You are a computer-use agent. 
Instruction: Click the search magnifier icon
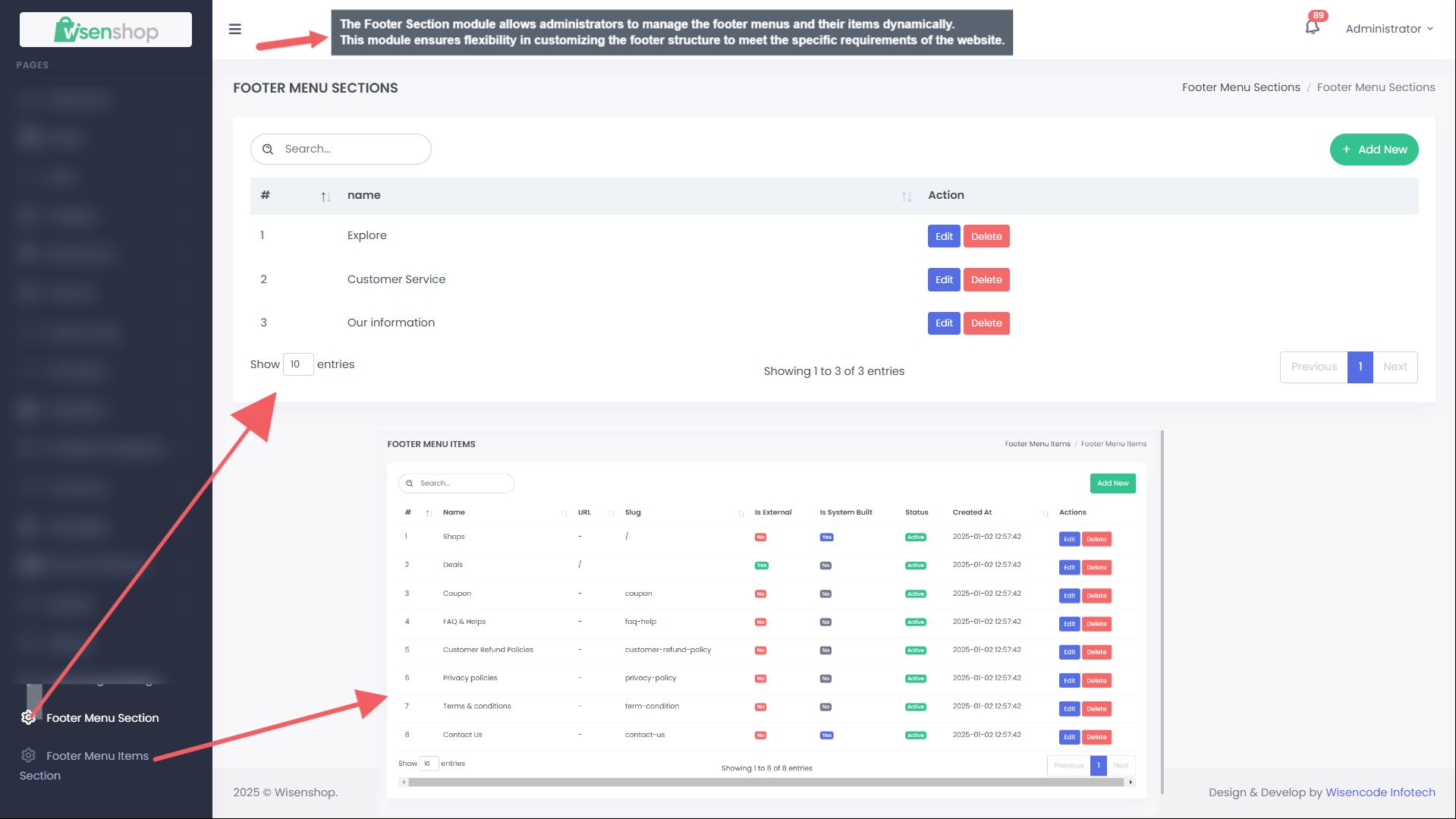pyautogui.click(x=268, y=150)
